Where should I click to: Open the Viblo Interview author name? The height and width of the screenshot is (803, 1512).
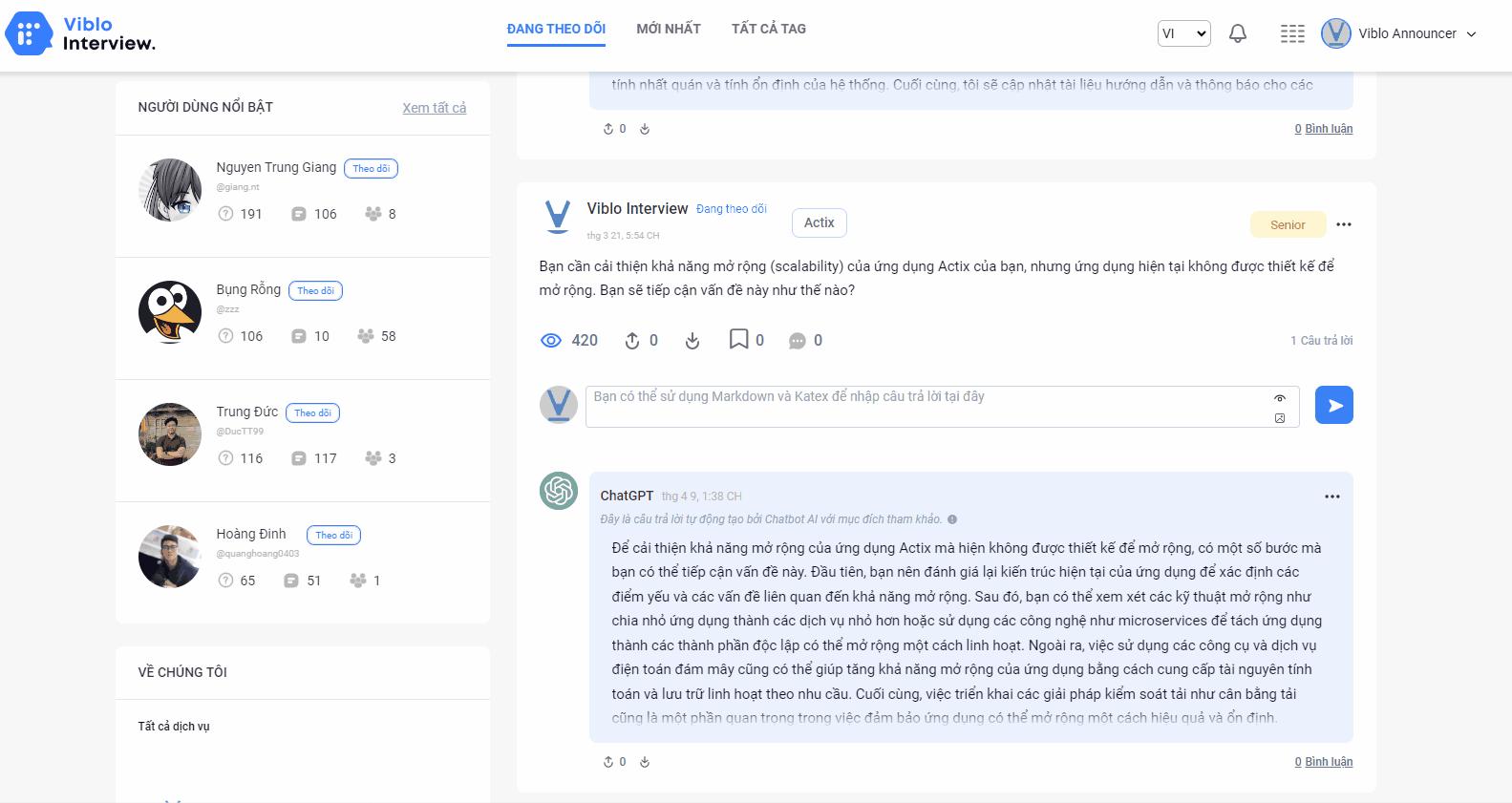[x=637, y=208]
